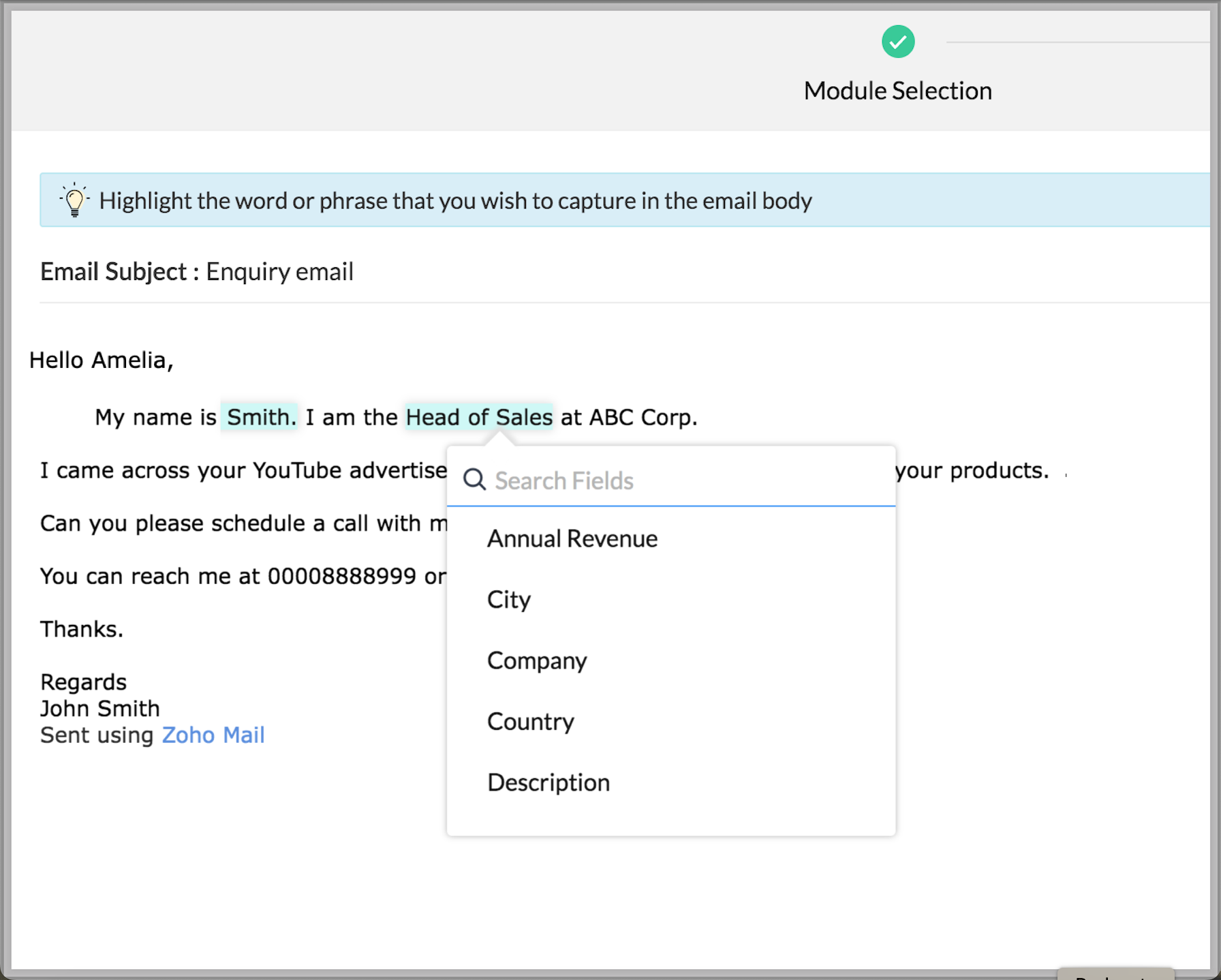This screenshot has width=1221, height=980.
Task: Click the Module Selection step label
Action: [x=897, y=91]
